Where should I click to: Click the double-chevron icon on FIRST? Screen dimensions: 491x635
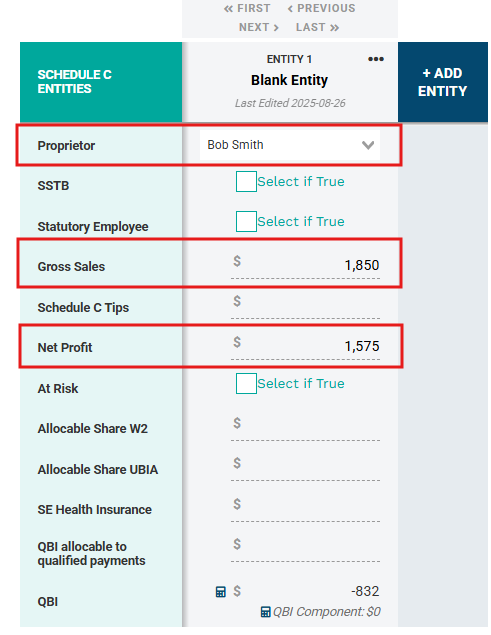click(228, 9)
